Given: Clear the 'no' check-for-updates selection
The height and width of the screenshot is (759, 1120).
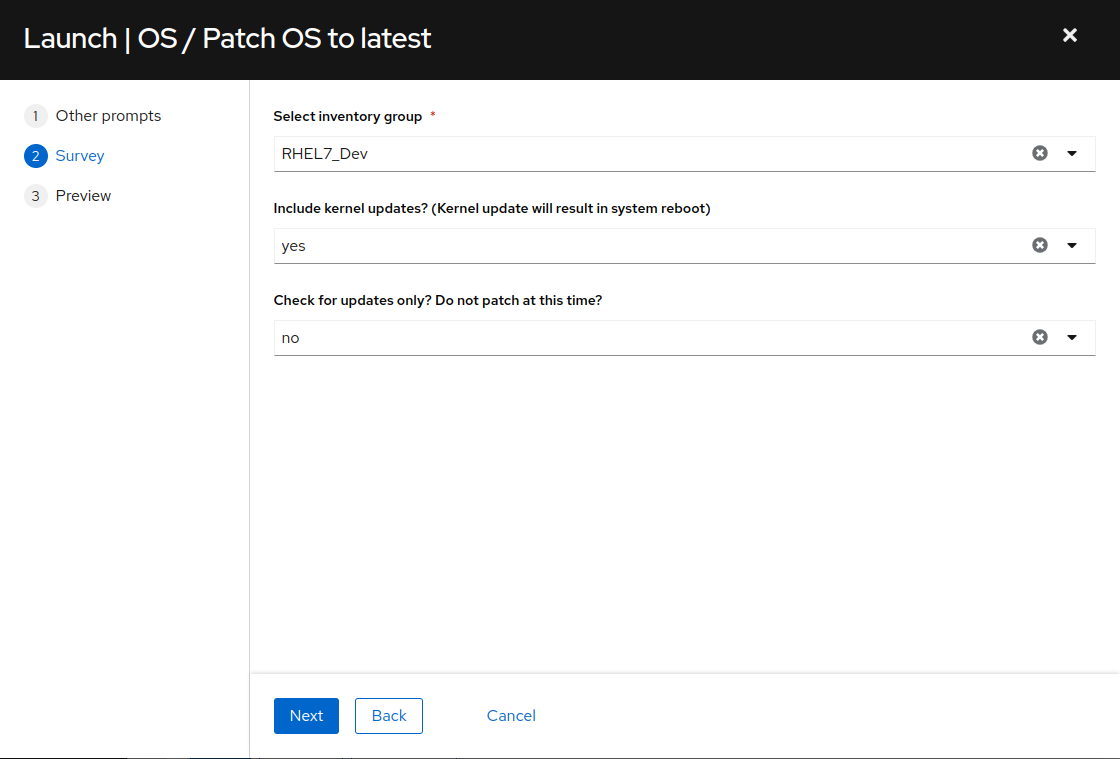Looking at the screenshot, I should [x=1039, y=338].
